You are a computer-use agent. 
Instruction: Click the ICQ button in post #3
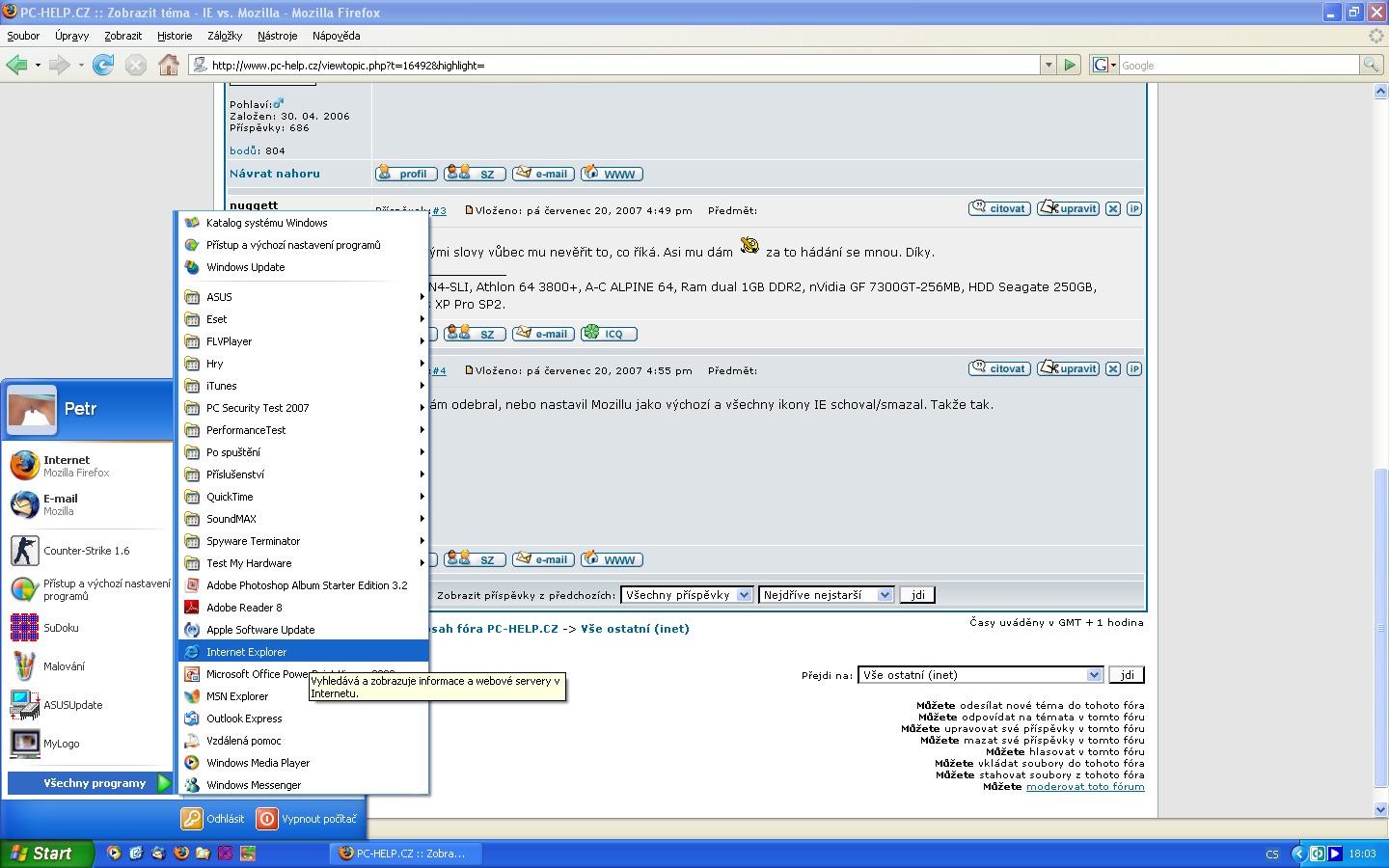pos(608,334)
